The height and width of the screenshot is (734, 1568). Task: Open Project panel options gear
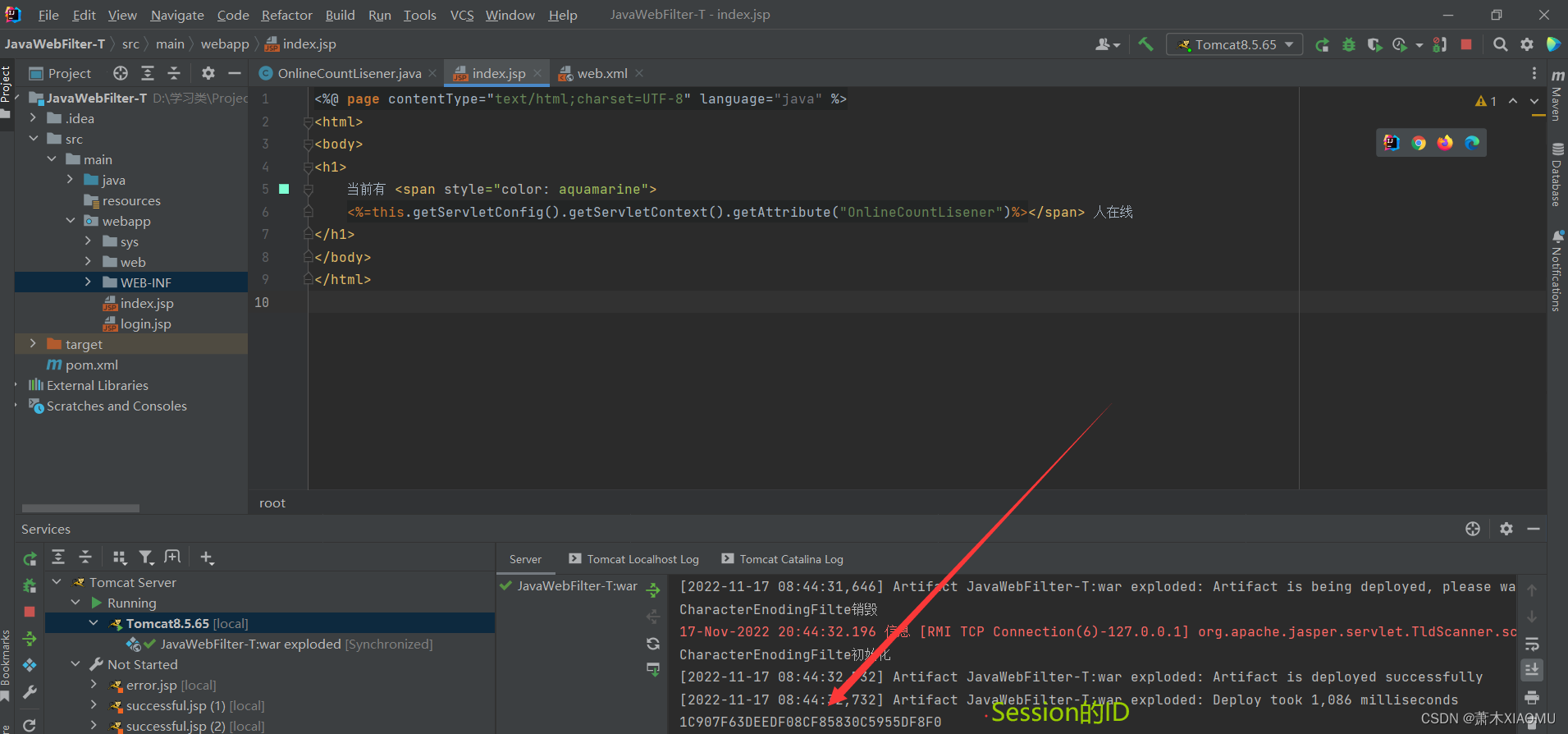(x=208, y=73)
